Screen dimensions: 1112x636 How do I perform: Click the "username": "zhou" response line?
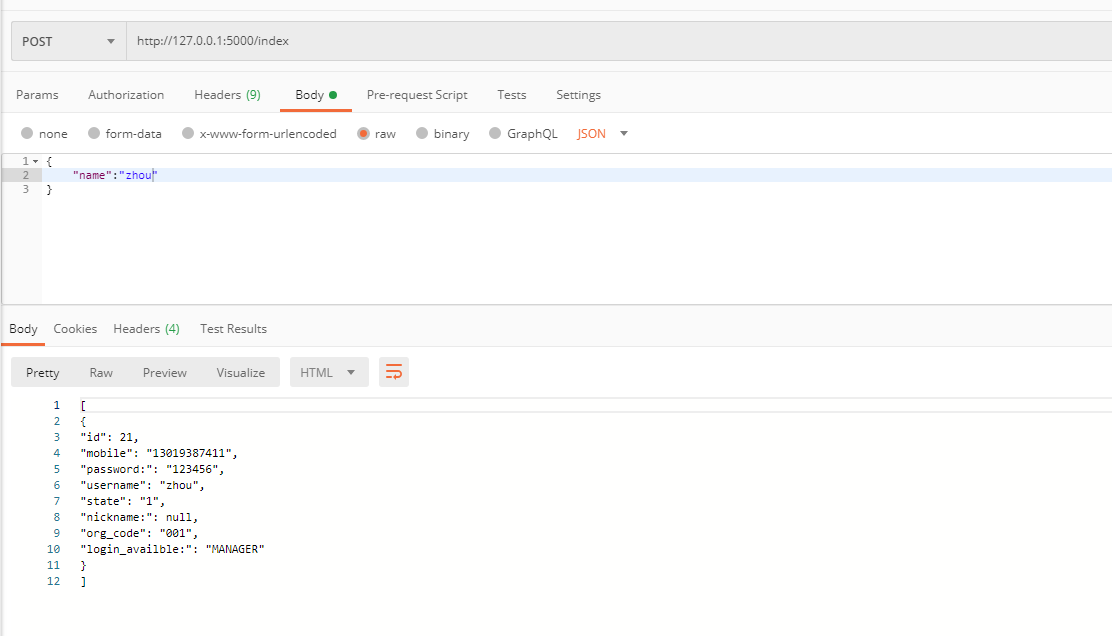click(x=143, y=486)
